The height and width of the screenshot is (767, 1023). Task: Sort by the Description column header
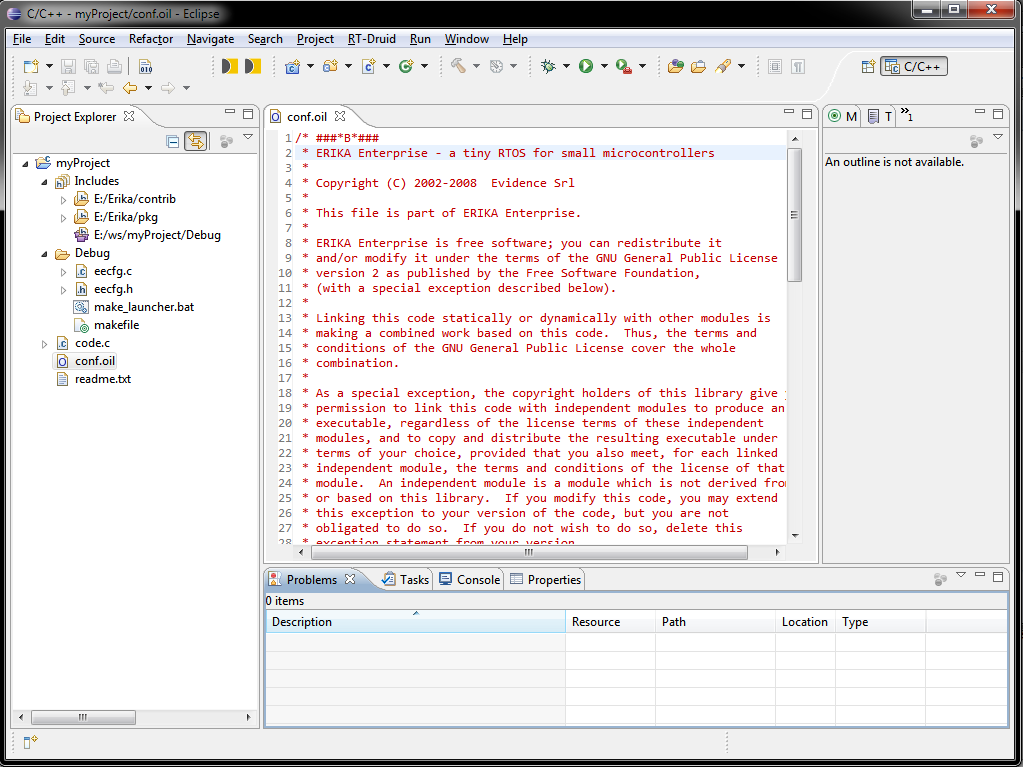click(x=415, y=622)
